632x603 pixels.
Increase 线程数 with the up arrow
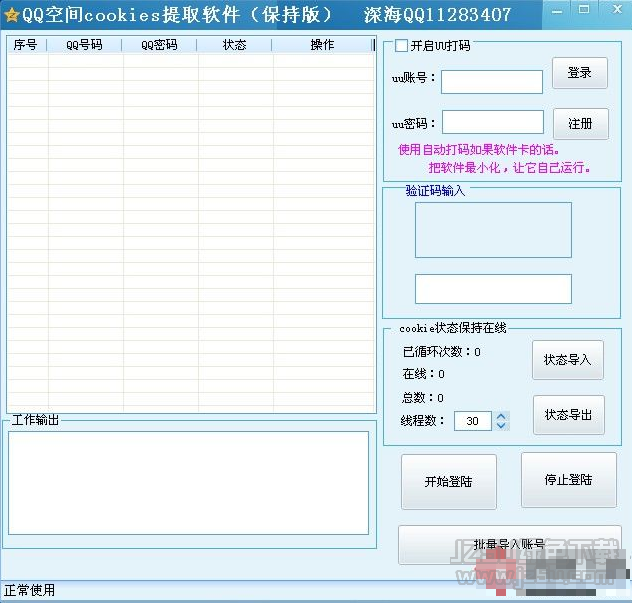(x=501, y=416)
